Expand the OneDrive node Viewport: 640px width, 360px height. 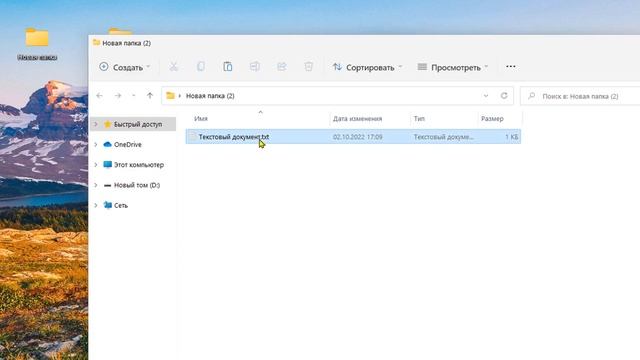click(96, 144)
